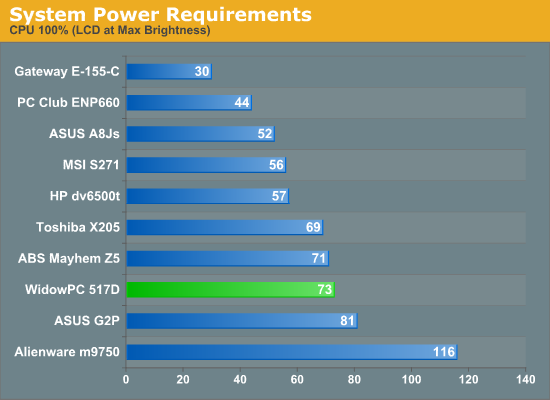Select the ASUS A8Js label
550x400 pixels.
(84, 134)
